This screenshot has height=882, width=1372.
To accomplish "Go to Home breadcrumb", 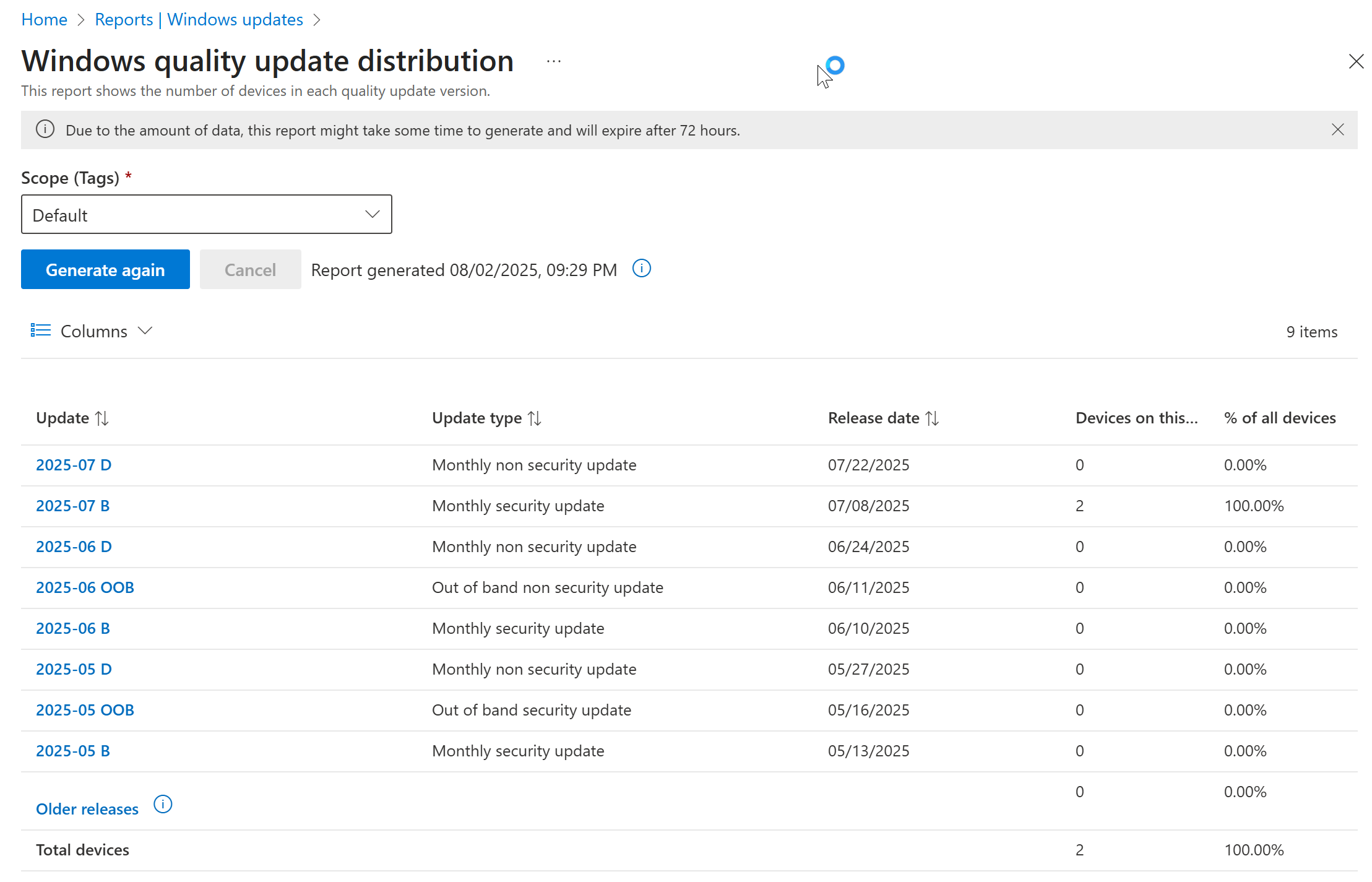I will pos(44,19).
